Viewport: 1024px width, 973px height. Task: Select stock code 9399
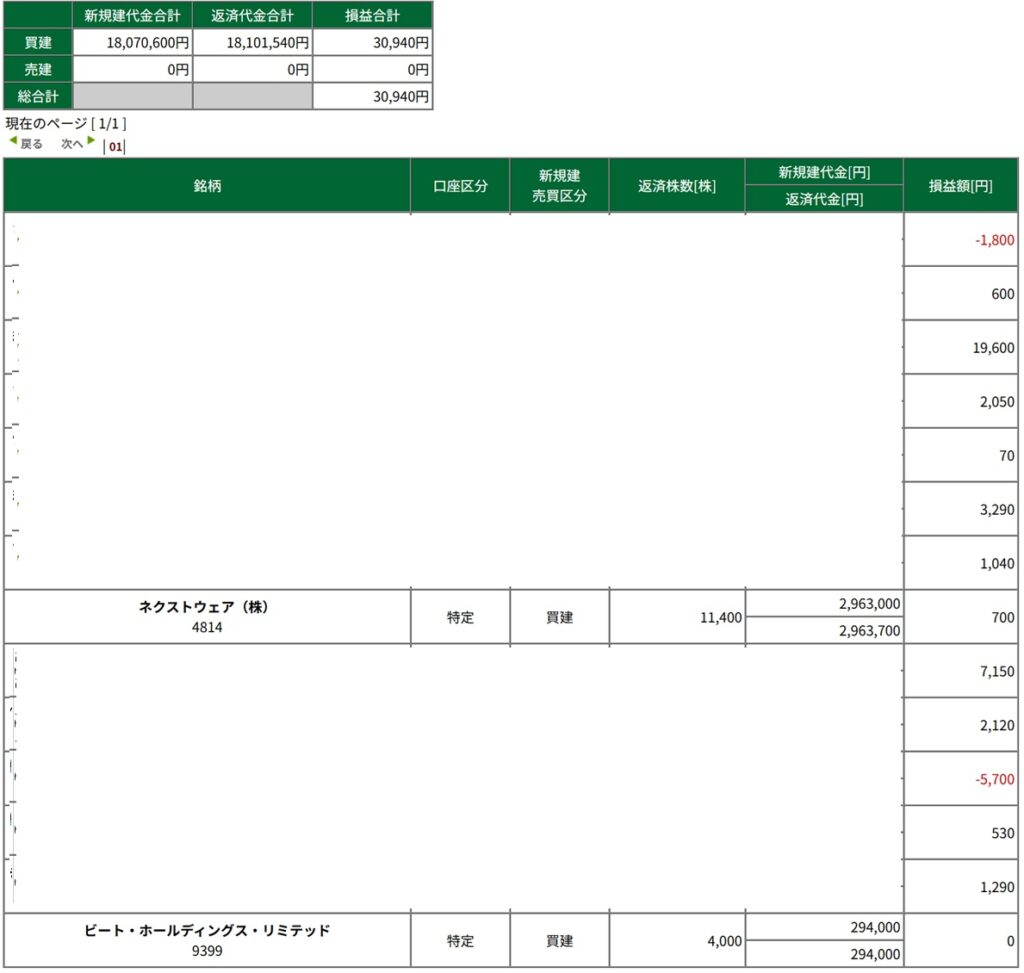(207, 951)
